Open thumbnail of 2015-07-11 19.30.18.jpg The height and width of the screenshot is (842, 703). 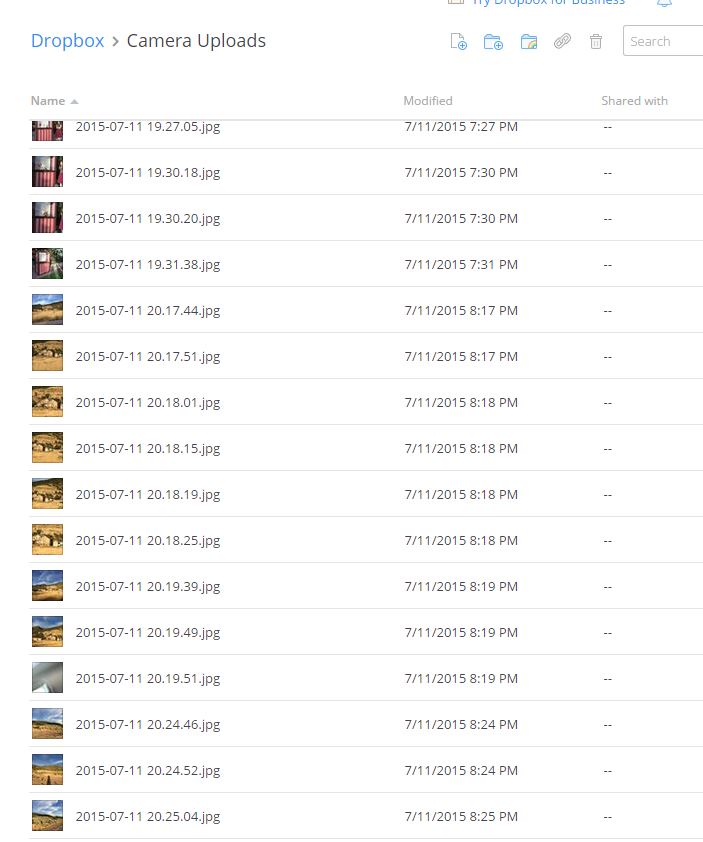pyautogui.click(x=47, y=171)
